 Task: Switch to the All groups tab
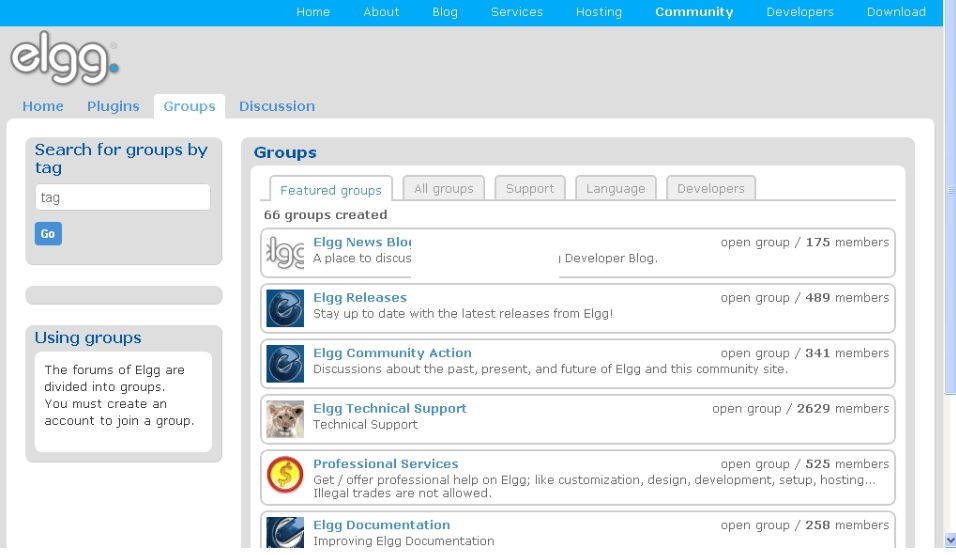444,188
